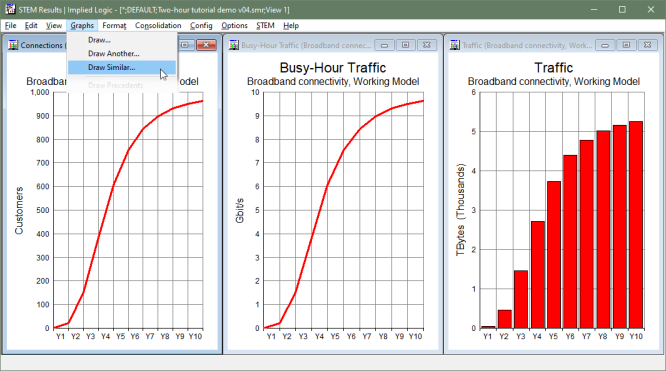Click the Traffic window chart icon

point(455,45)
